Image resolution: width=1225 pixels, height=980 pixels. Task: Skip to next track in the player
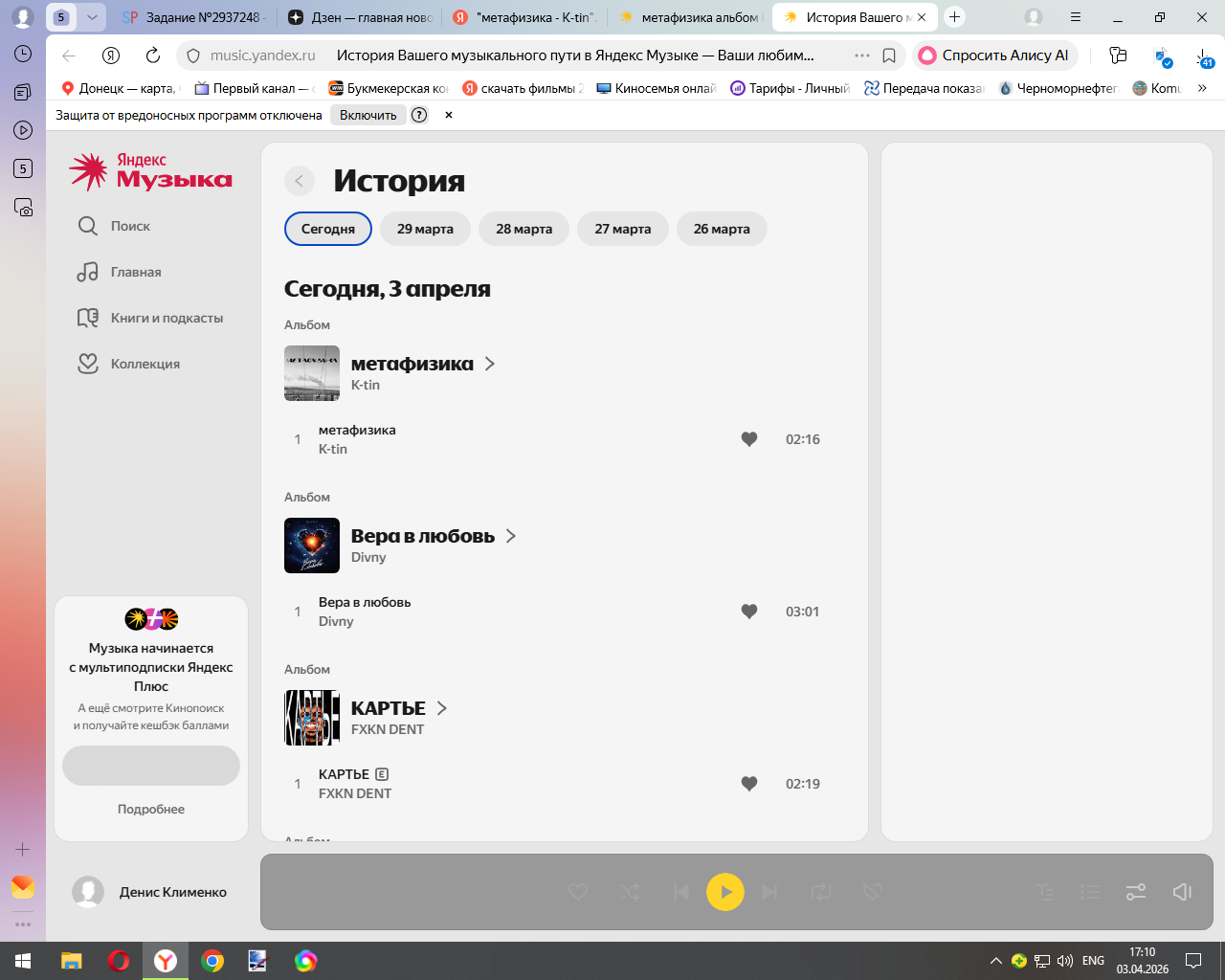pos(770,892)
